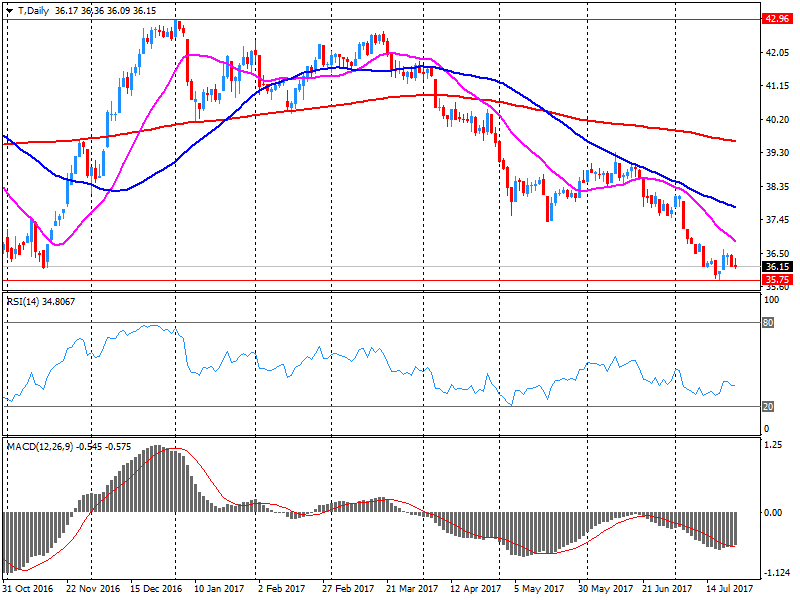
Task: Click the '21 Jun 2017' date label
Action: tap(667, 589)
